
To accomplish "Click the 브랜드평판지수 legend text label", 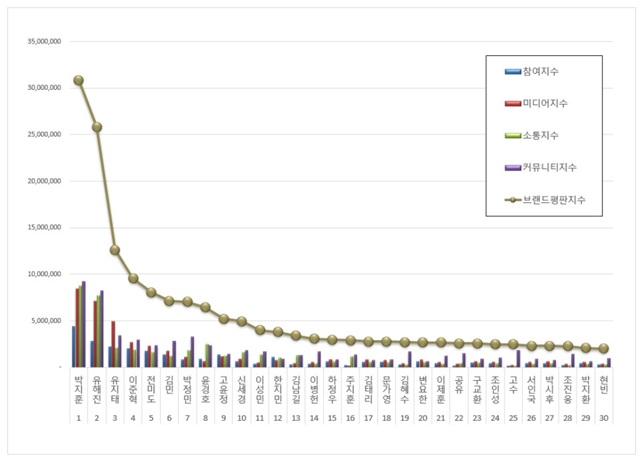I will pos(556,199).
